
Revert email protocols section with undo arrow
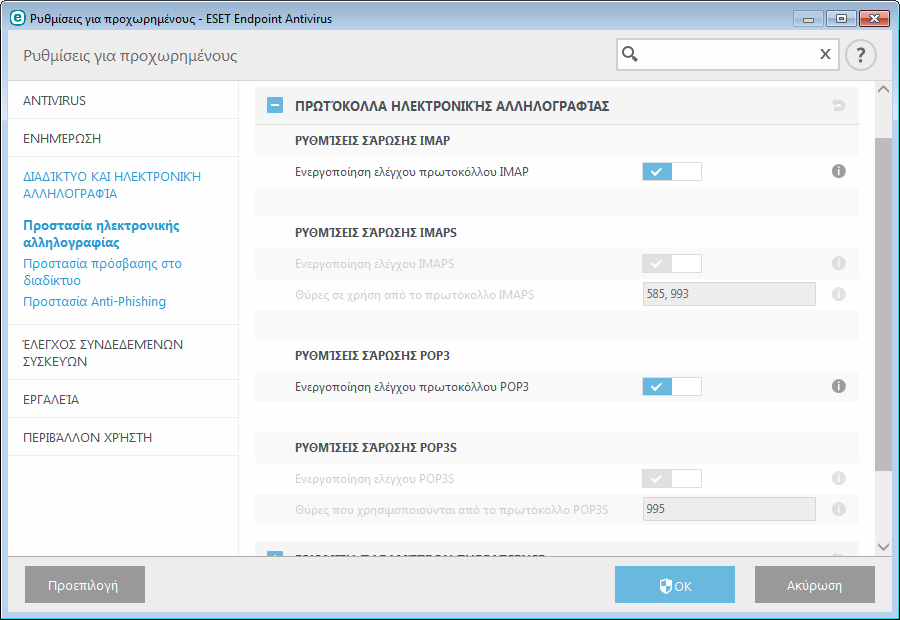point(839,105)
